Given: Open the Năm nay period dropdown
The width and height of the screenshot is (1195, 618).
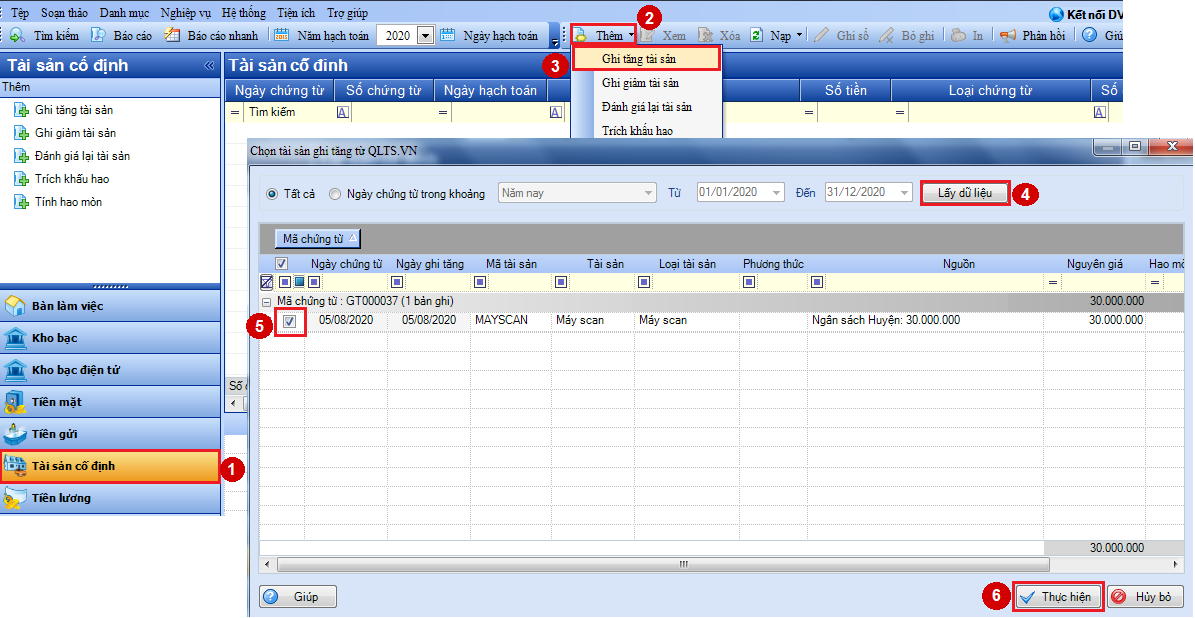Looking at the screenshot, I should point(649,193).
